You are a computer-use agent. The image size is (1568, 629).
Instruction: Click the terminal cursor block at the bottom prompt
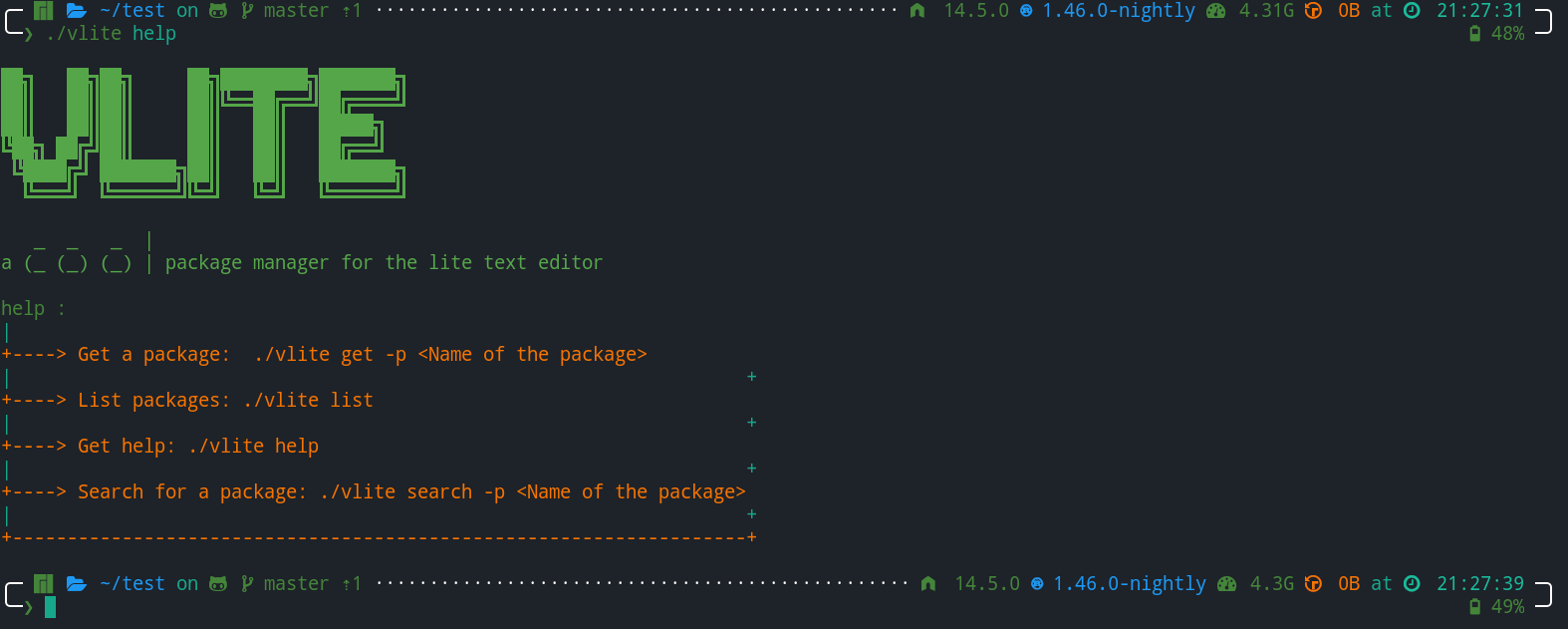(51, 607)
